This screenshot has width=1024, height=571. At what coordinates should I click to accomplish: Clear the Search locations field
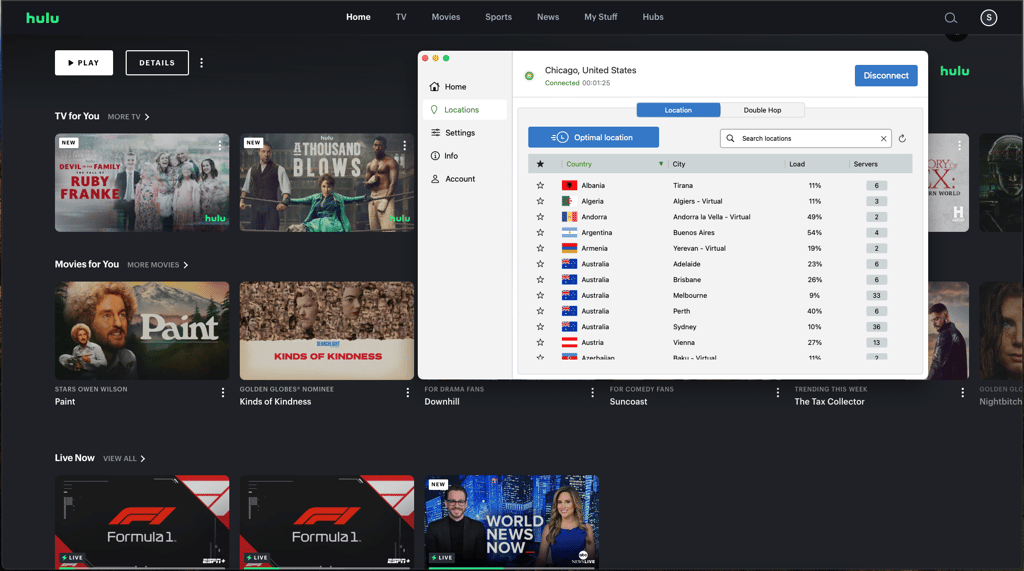click(883, 139)
